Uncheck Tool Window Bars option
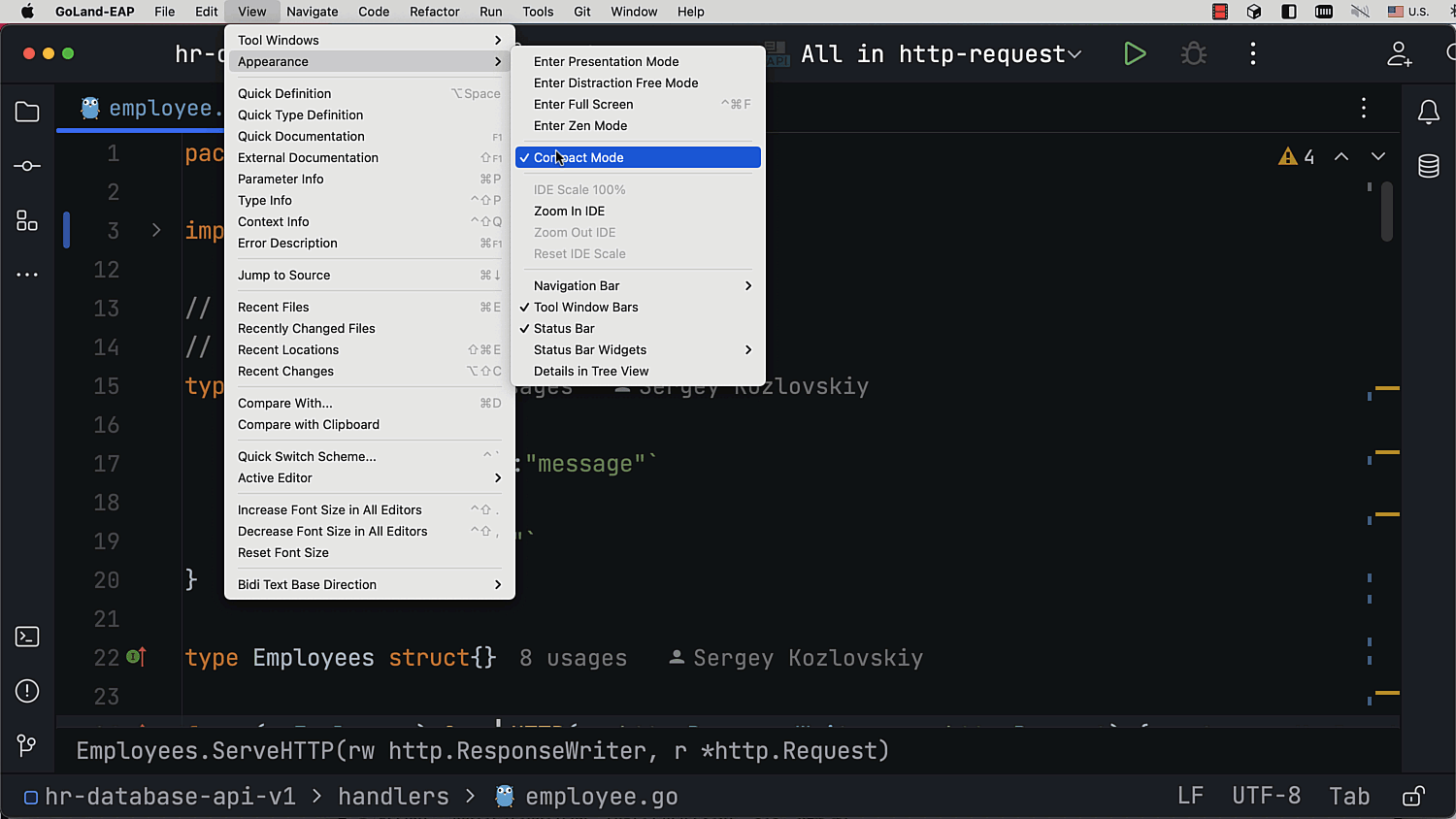The width and height of the screenshot is (1456, 819). coord(585,307)
